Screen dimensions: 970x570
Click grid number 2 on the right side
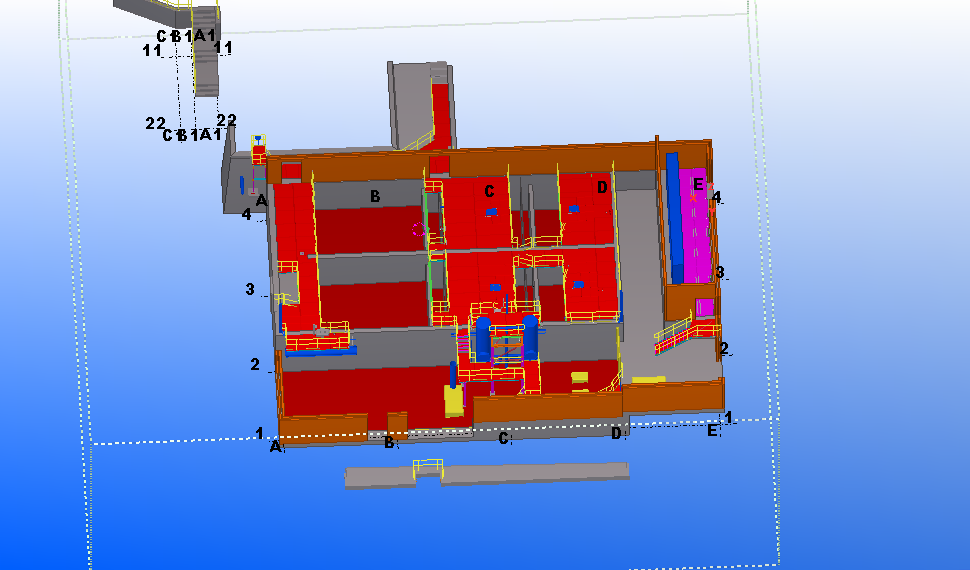(724, 348)
